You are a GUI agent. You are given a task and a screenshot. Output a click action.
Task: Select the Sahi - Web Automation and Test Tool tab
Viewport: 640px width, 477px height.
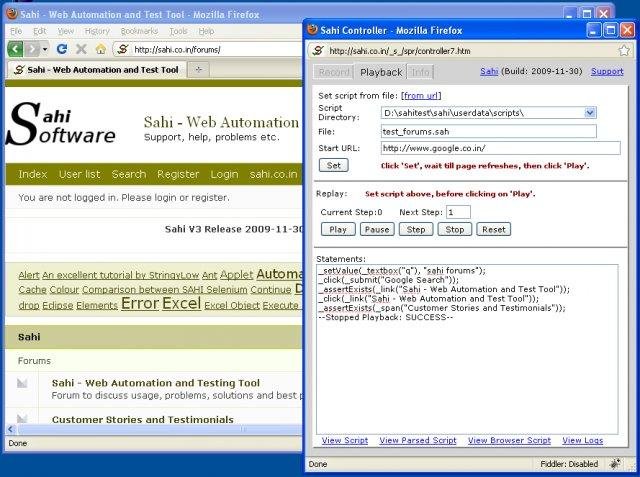click(97, 70)
